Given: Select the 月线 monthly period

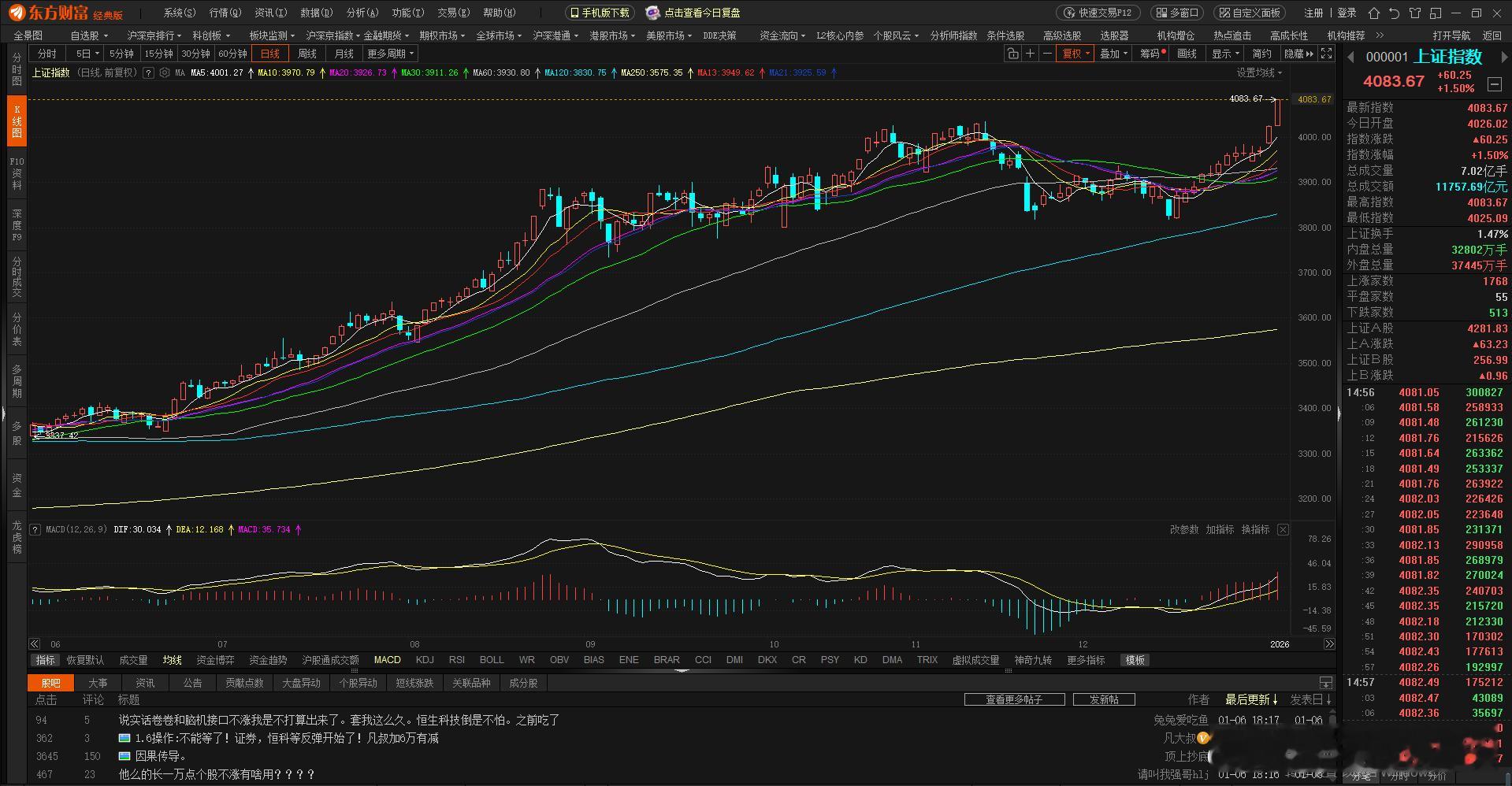Looking at the screenshot, I should pyautogui.click(x=344, y=54).
